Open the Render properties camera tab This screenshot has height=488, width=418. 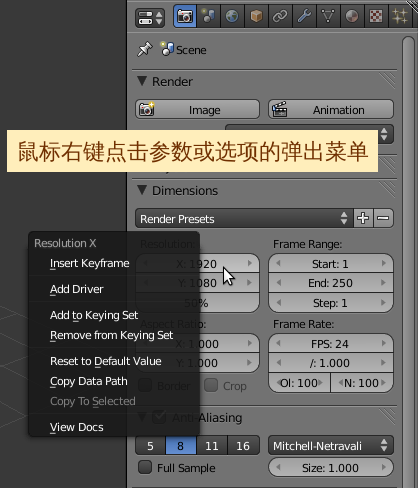click(185, 16)
